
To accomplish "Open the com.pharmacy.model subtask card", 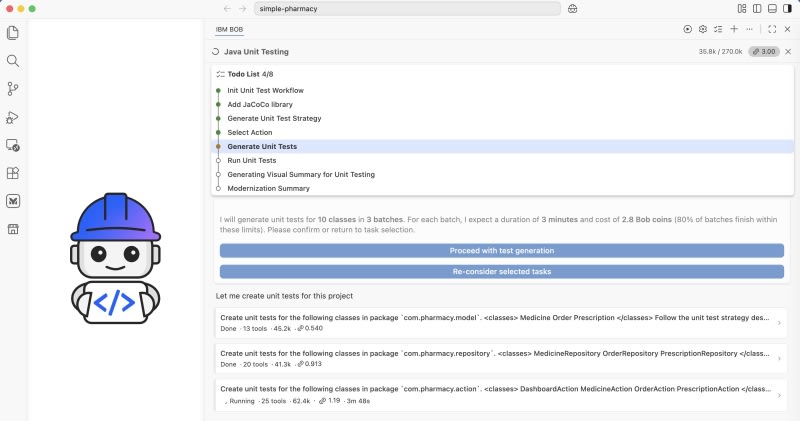I will 501,323.
